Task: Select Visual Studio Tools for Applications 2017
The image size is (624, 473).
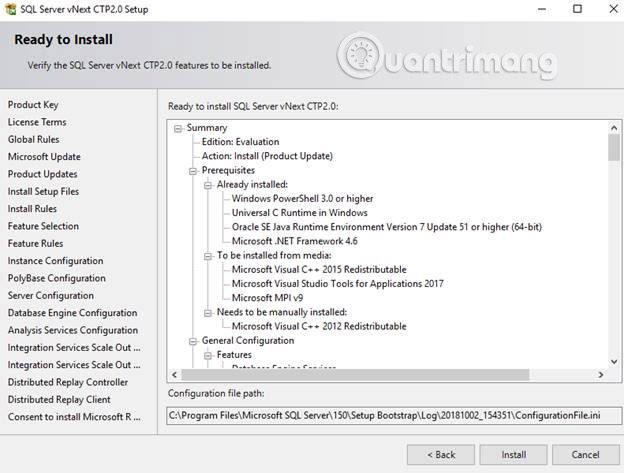Action: 337,284
